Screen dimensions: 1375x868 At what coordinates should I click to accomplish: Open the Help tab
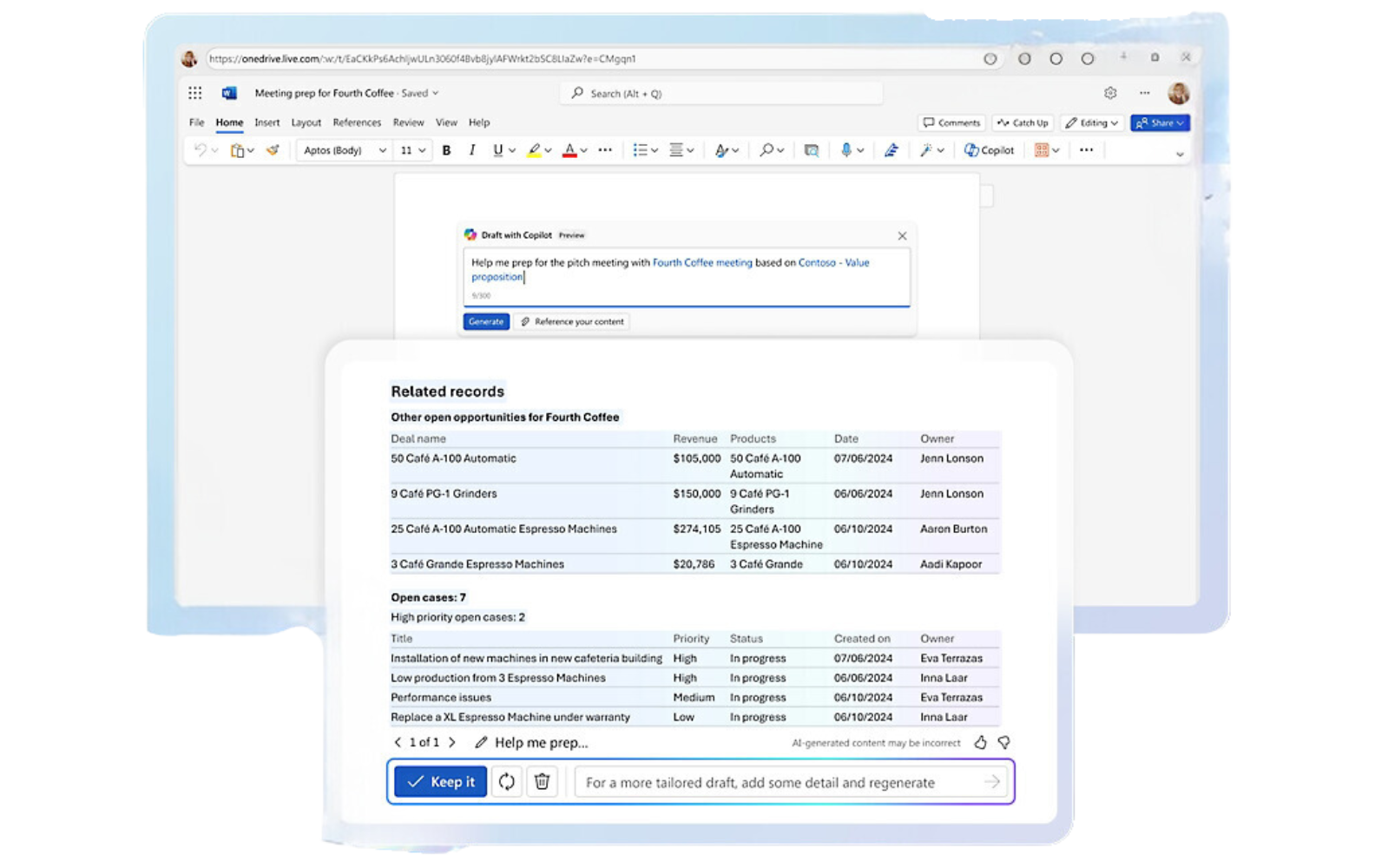(479, 123)
